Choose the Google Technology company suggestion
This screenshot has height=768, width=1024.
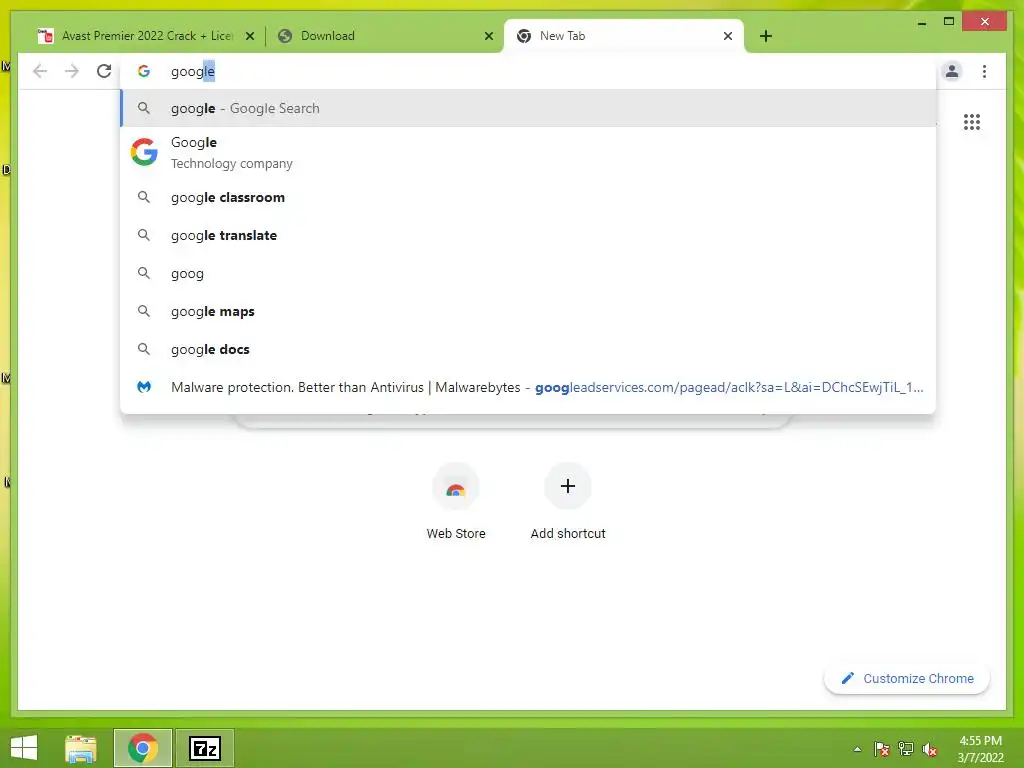coord(528,153)
